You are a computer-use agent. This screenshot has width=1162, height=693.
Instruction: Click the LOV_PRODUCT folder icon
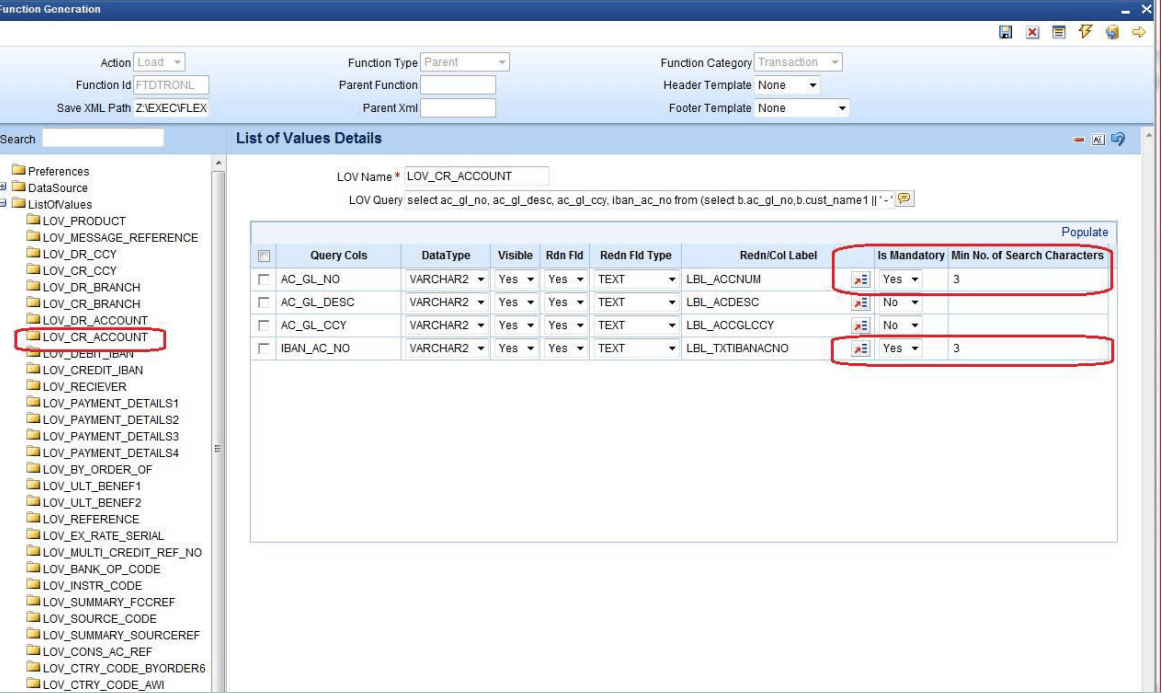coord(33,220)
